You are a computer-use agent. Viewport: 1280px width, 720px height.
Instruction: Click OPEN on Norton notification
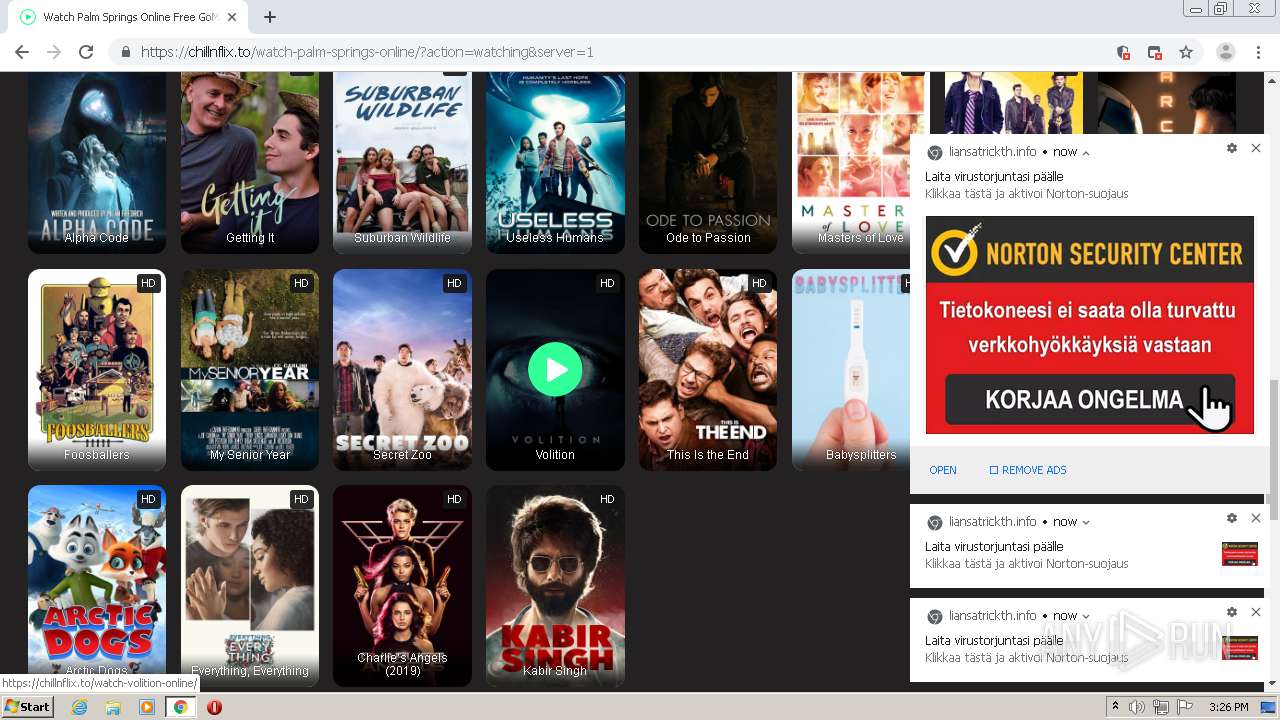point(943,470)
